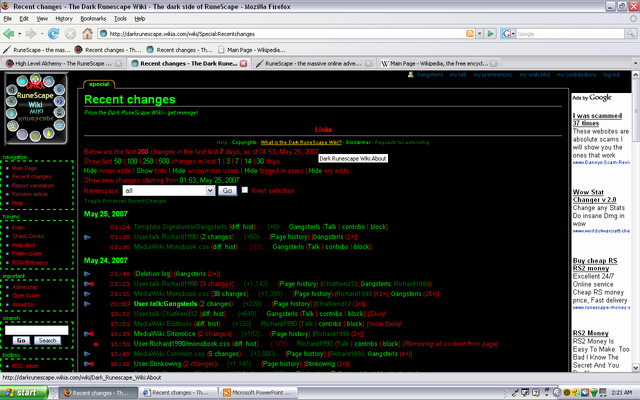Screen dimensions: 640x400
Task: Click the Google search engine icon
Action: pyautogui.click(x=506, y=33)
